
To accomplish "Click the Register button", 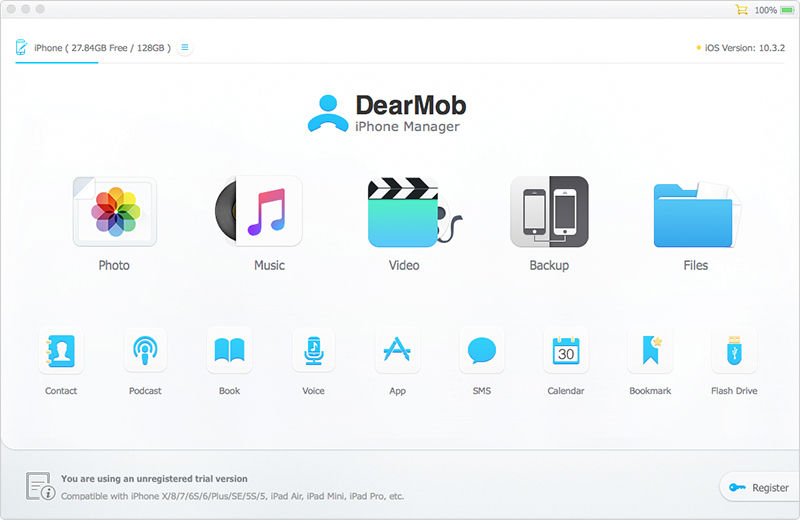I will click(759, 487).
